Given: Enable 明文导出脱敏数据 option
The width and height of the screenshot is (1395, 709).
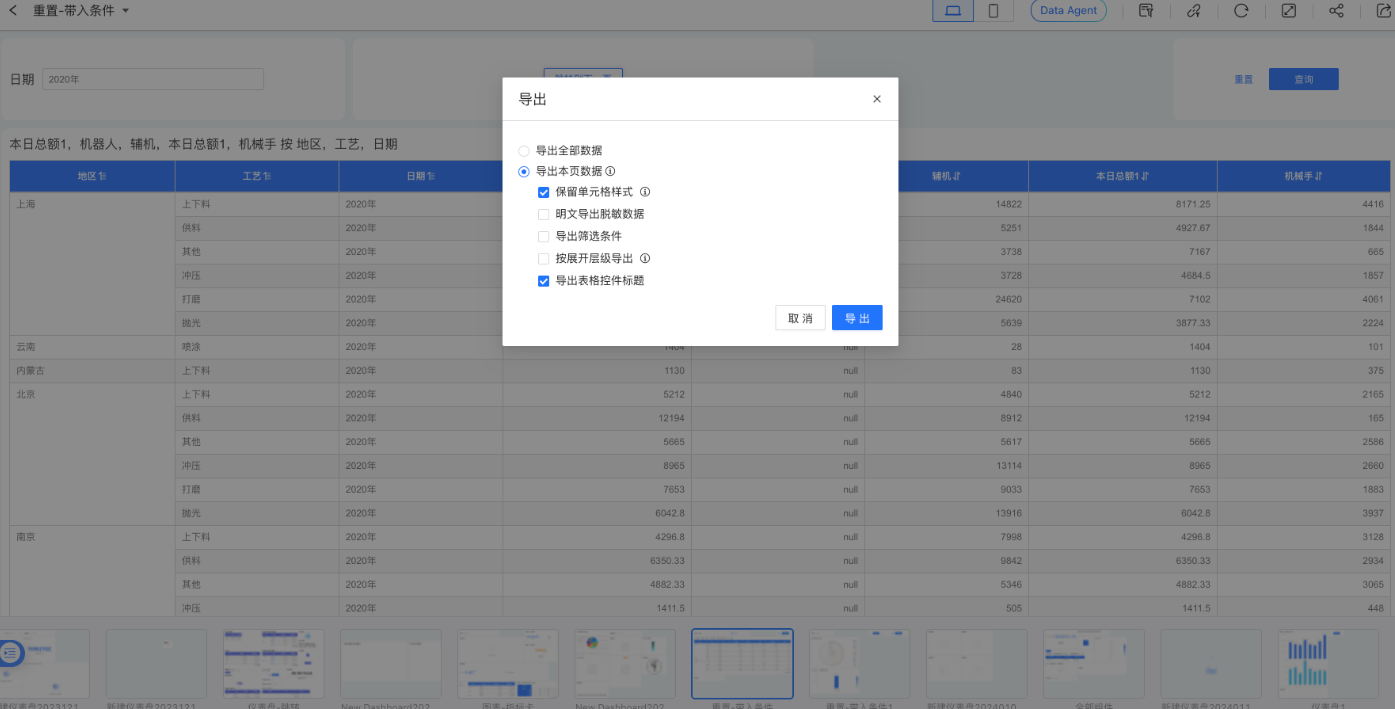Looking at the screenshot, I should (x=544, y=213).
